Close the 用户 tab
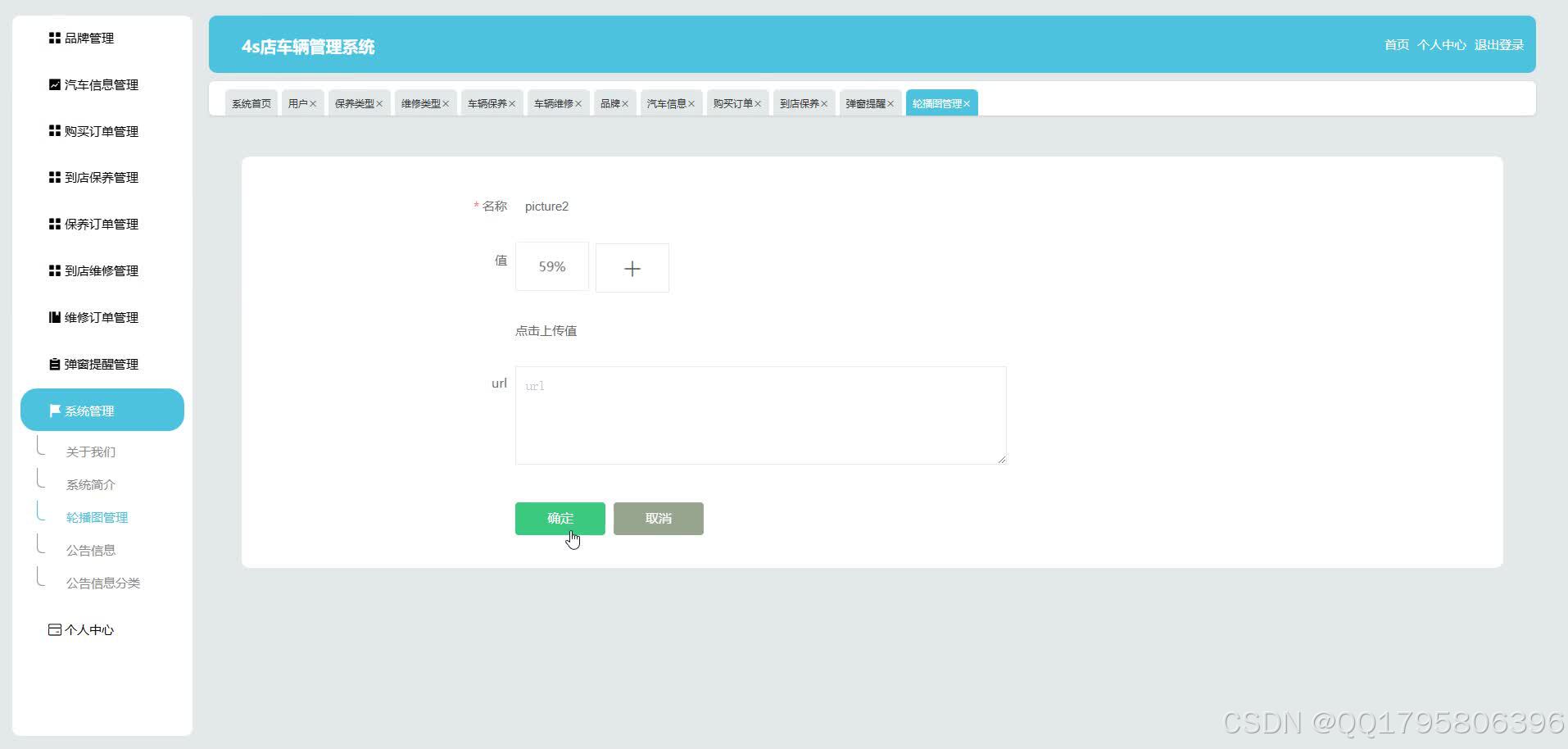The width and height of the screenshot is (1568, 749). click(314, 102)
